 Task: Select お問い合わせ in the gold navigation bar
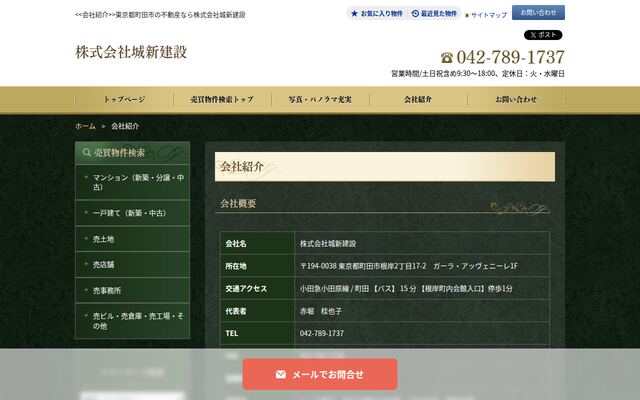tap(516, 99)
